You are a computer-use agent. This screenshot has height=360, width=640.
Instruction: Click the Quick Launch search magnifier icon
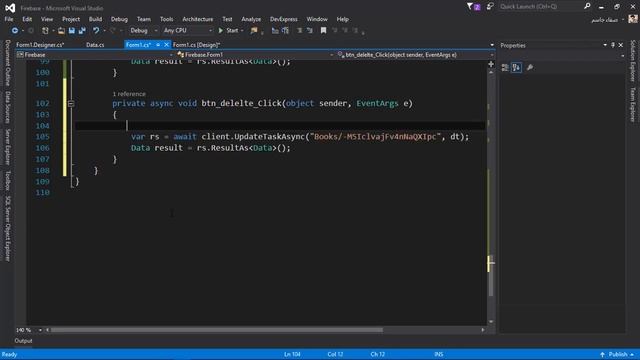click(587, 6)
